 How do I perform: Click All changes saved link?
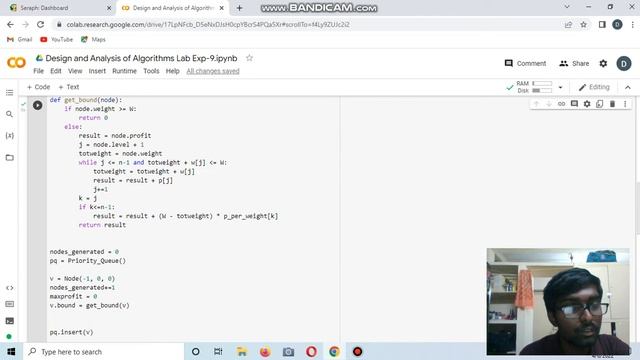tap(213, 71)
